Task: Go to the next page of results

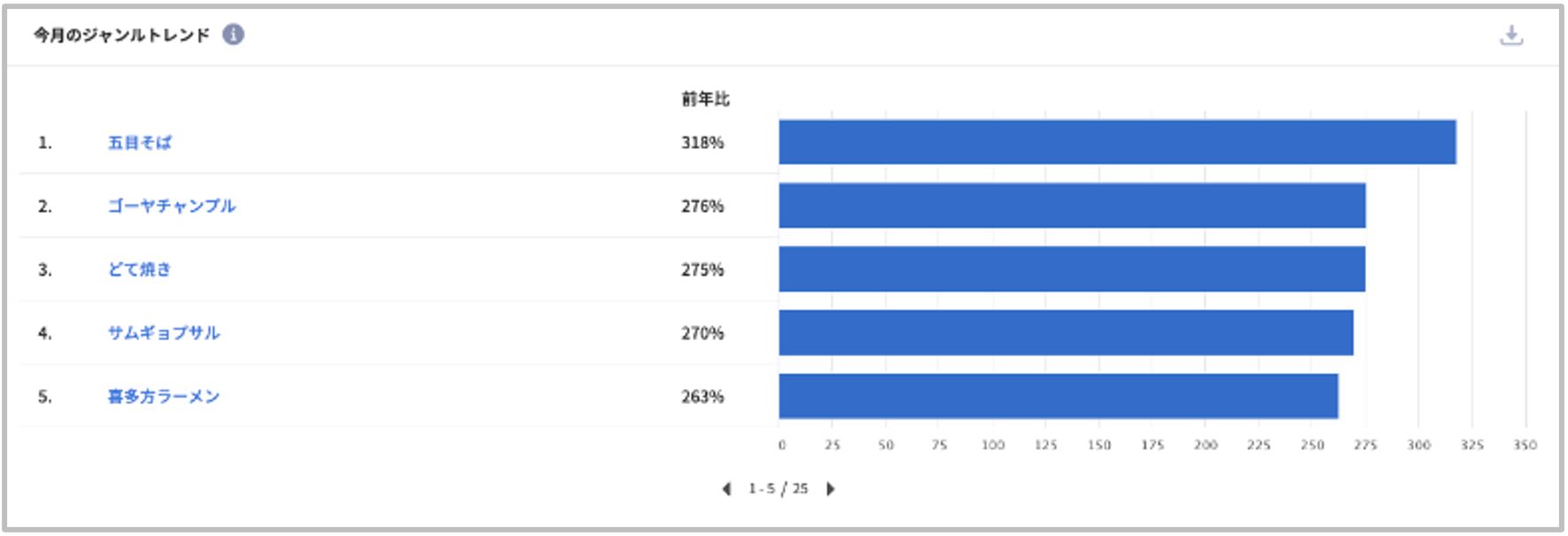Action: point(830,489)
